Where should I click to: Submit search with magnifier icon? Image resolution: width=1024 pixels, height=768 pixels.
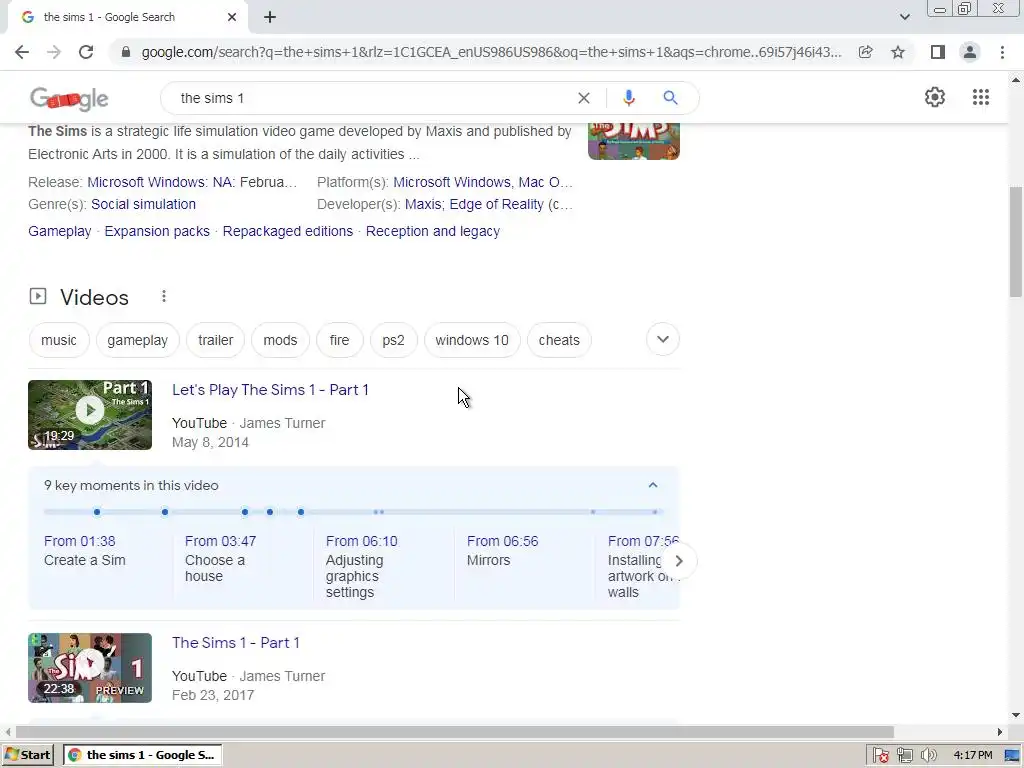[670, 98]
